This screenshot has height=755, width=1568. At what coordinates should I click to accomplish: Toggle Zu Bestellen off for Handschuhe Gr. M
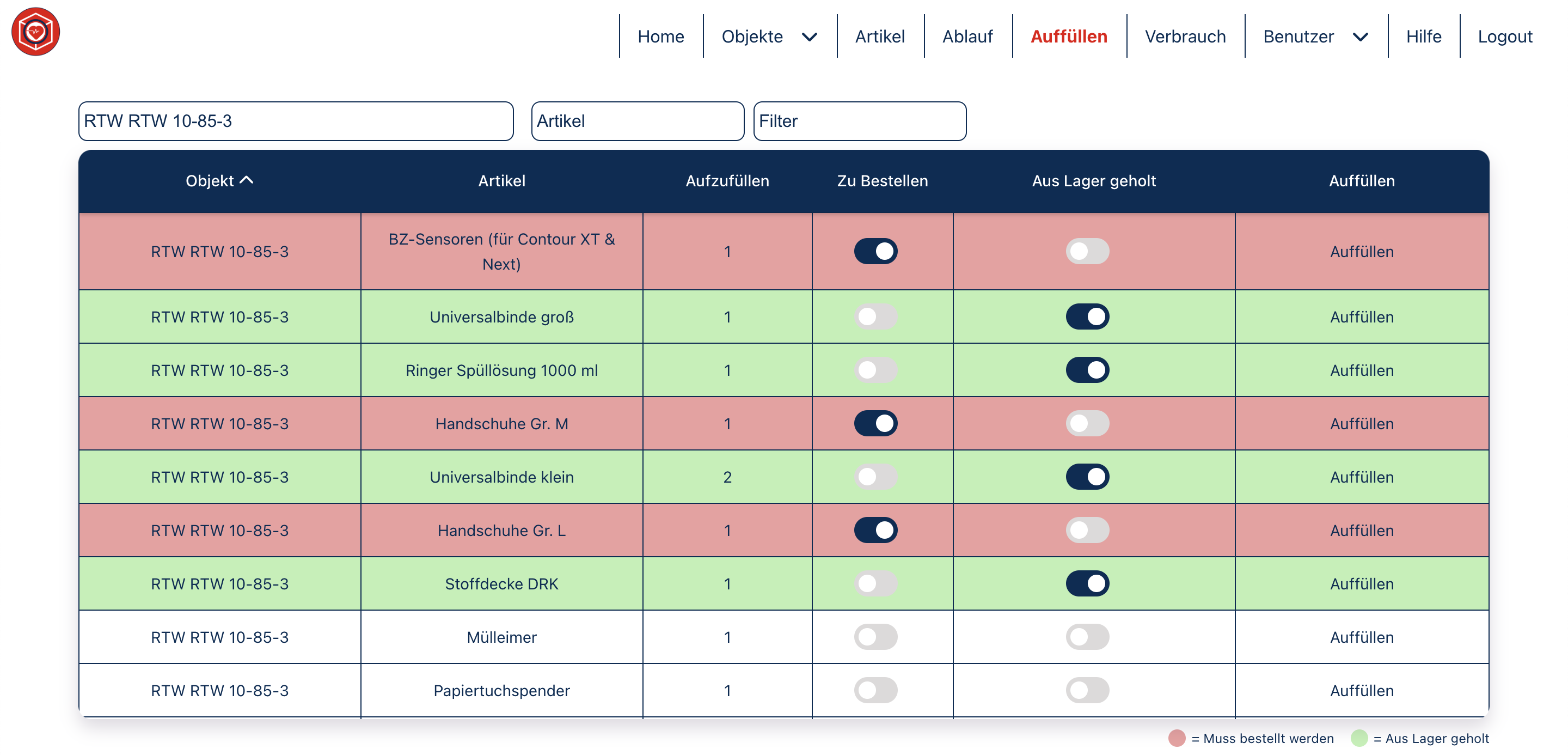875,423
